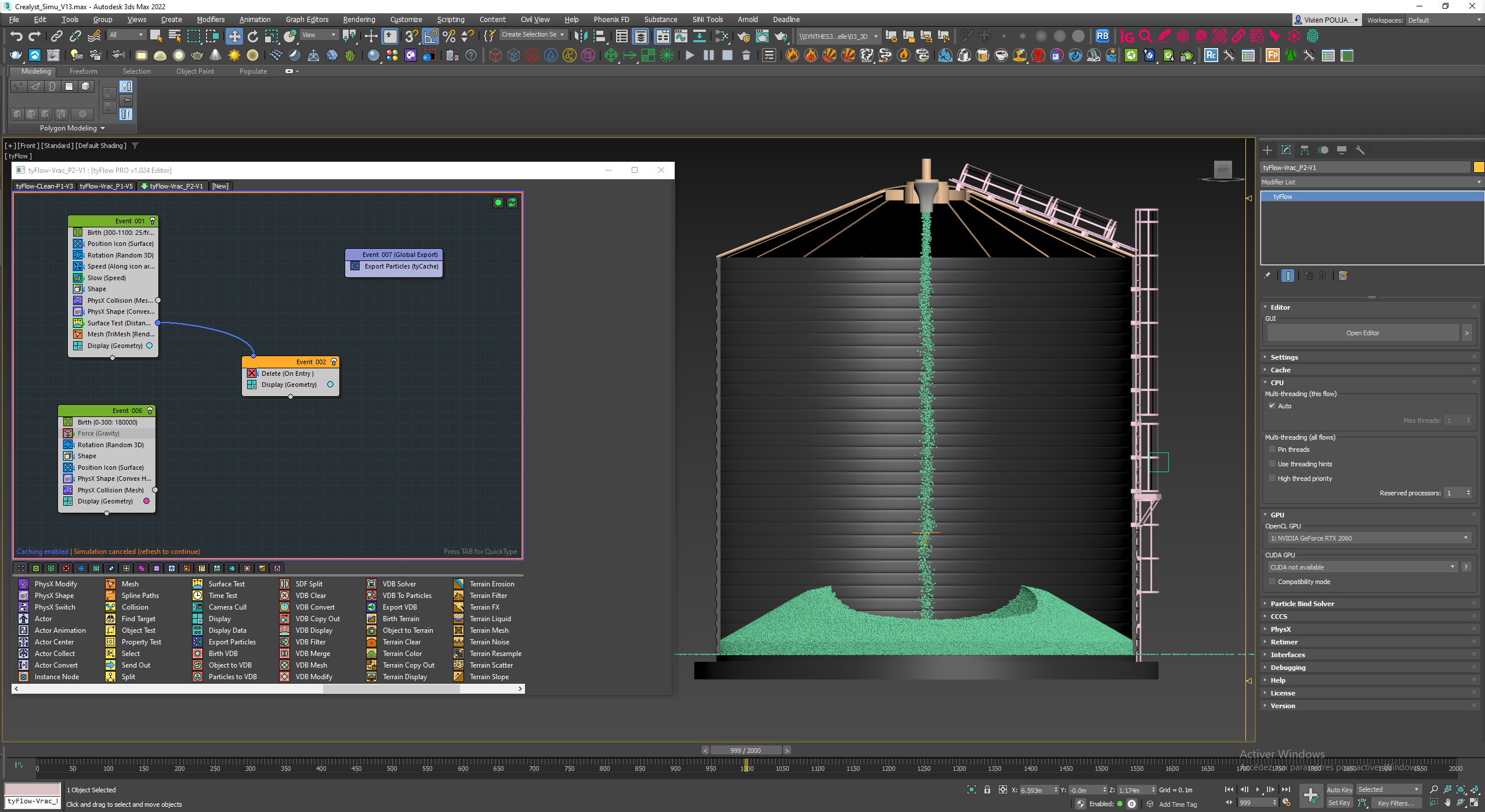
Task: Click the Key Filters button
Action: coord(1395,803)
